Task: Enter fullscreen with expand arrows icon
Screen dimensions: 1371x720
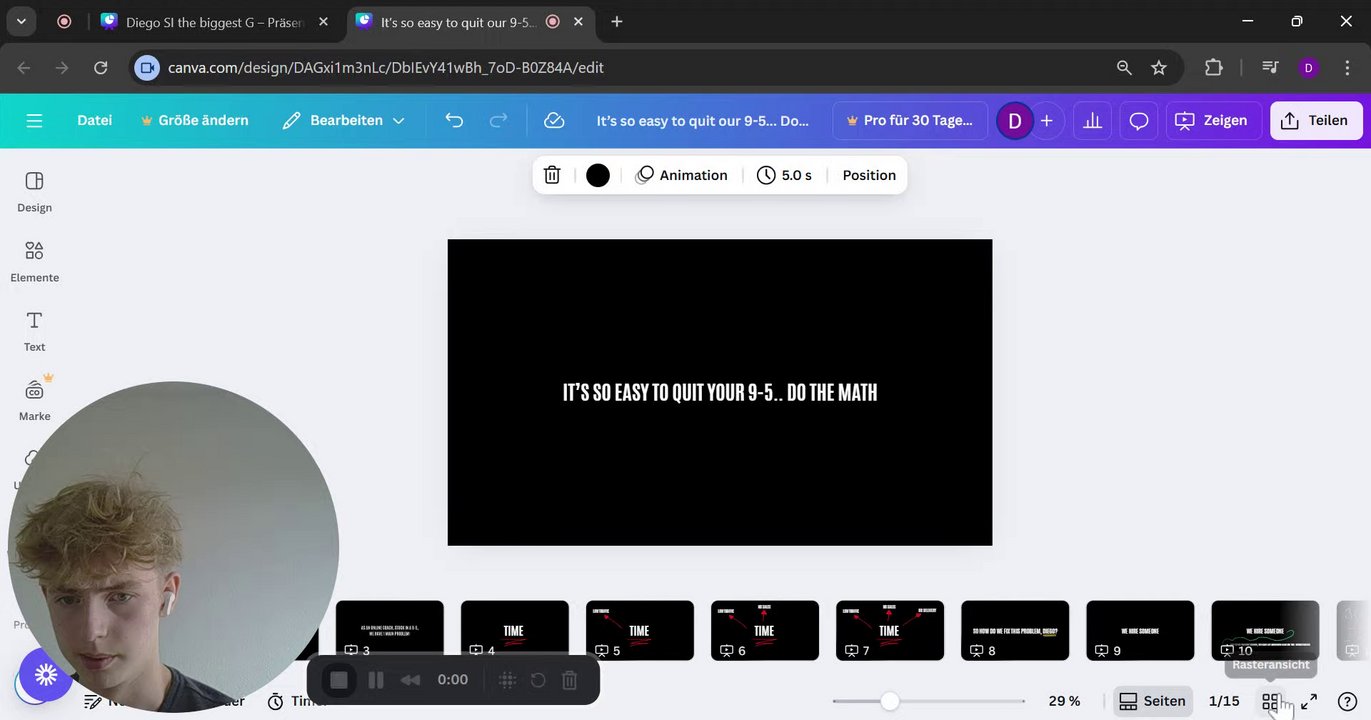Action: click(x=1309, y=702)
